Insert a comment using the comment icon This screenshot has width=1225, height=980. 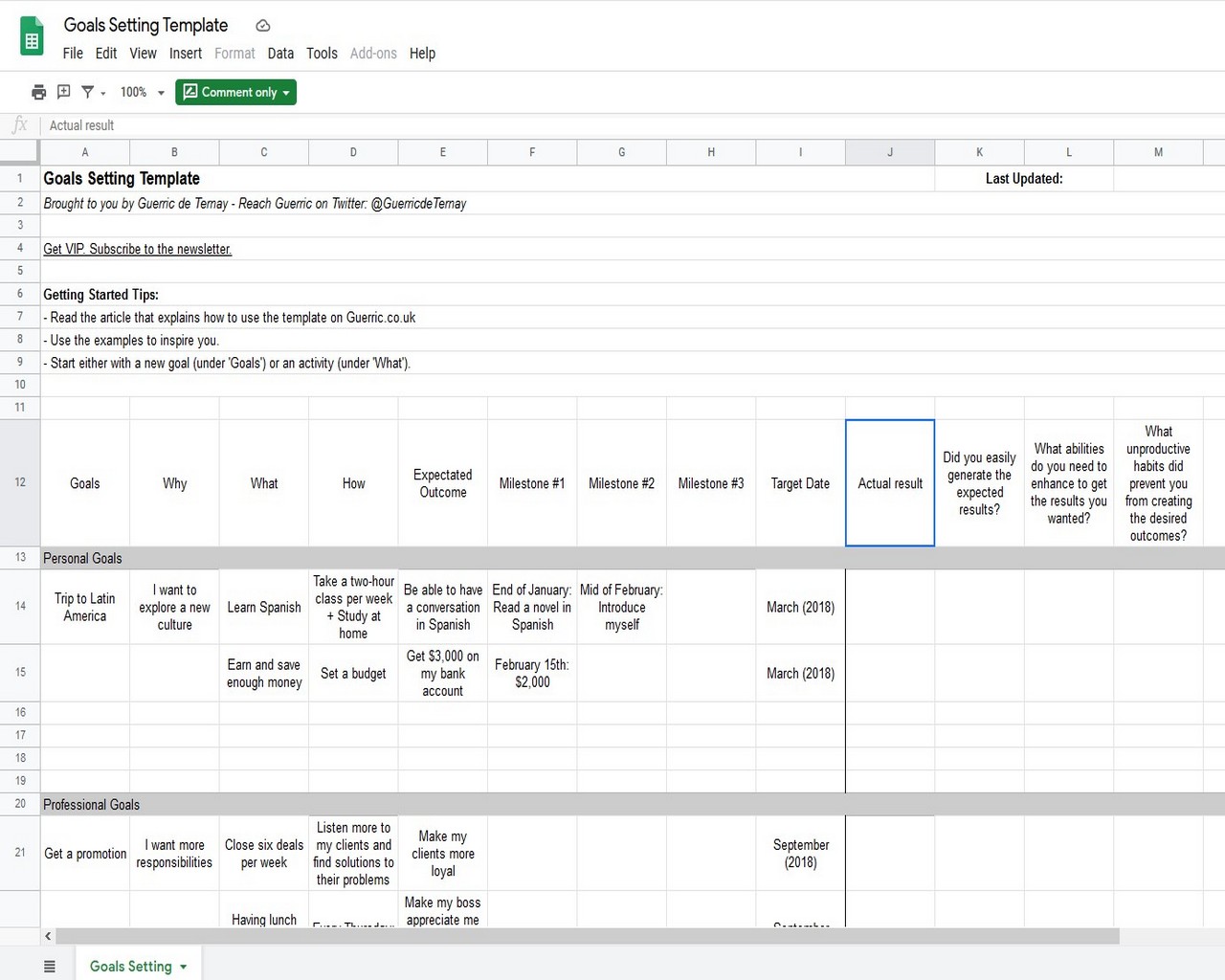tap(63, 92)
